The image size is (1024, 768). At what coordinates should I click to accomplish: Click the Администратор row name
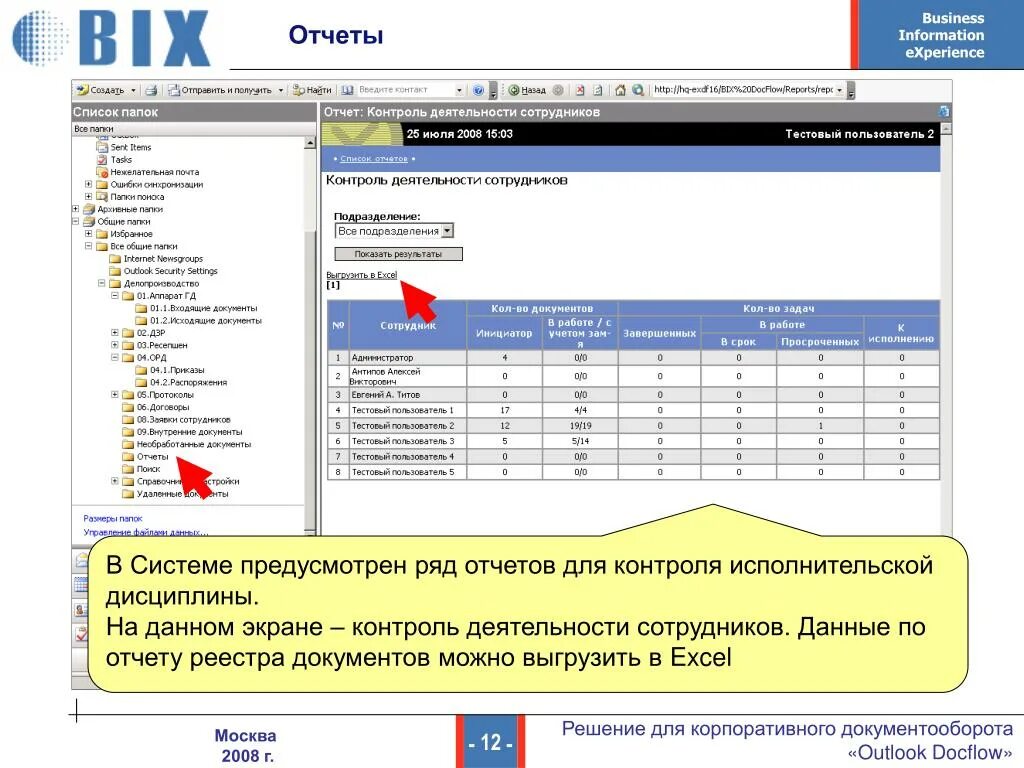383,358
